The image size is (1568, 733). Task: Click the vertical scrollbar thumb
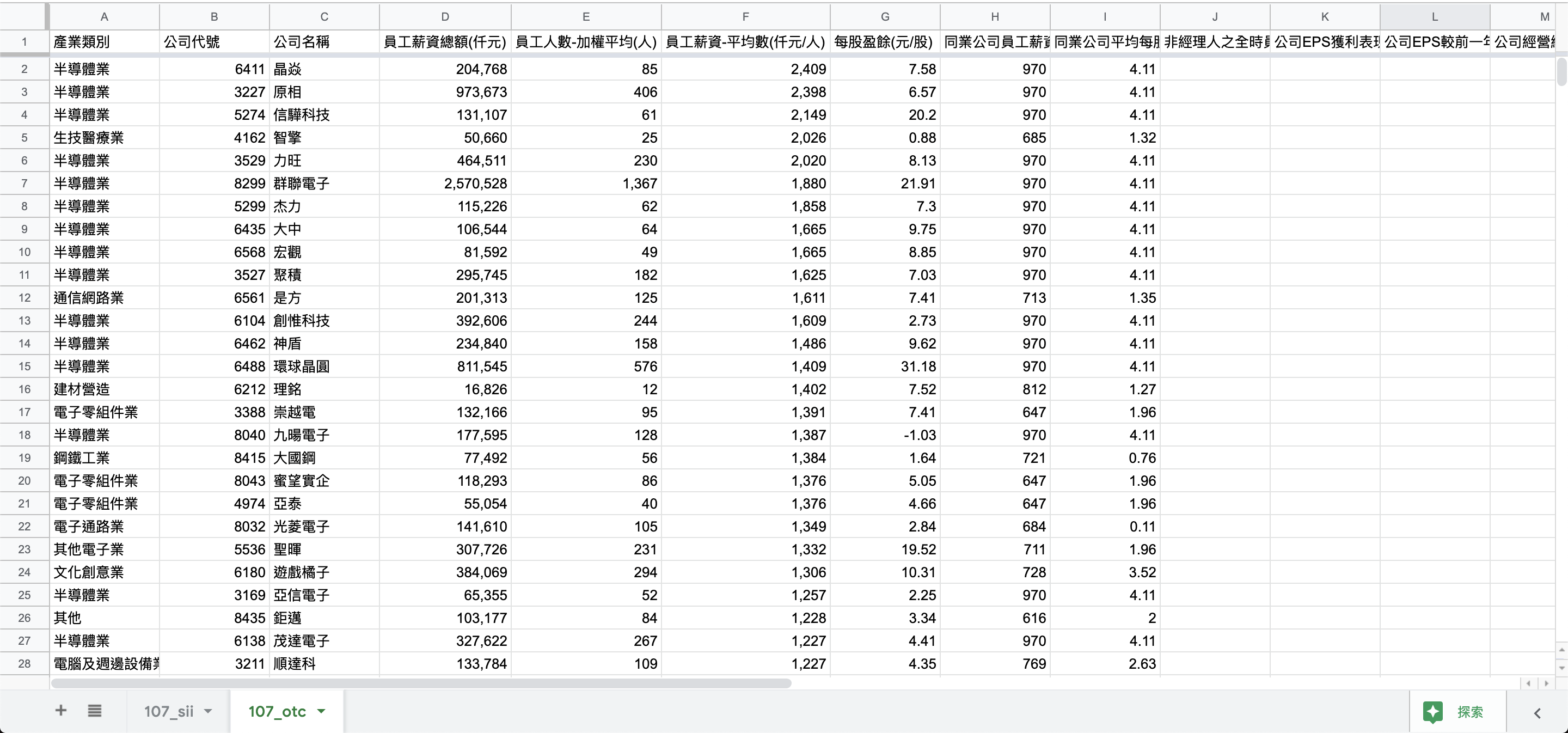click(x=1561, y=71)
